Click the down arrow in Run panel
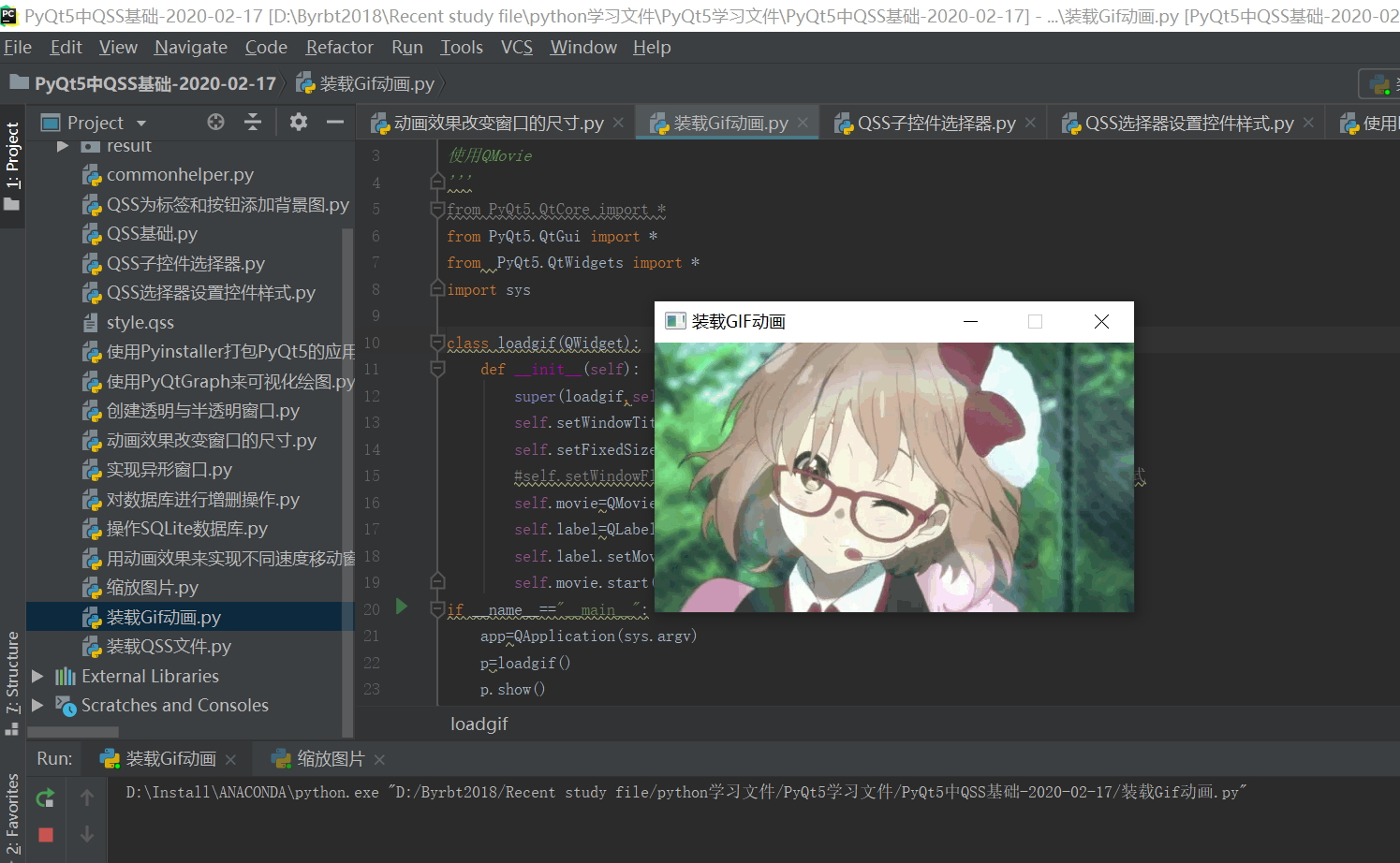Screen dimensions: 1400x863 (x=86, y=833)
